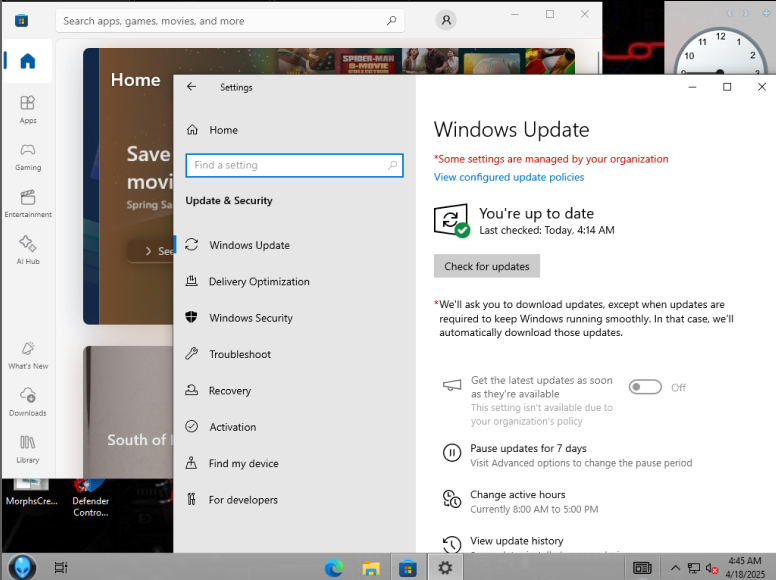The height and width of the screenshot is (580, 776).
Task: Open Entertainment section in Microsoft Store
Action: (x=28, y=203)
